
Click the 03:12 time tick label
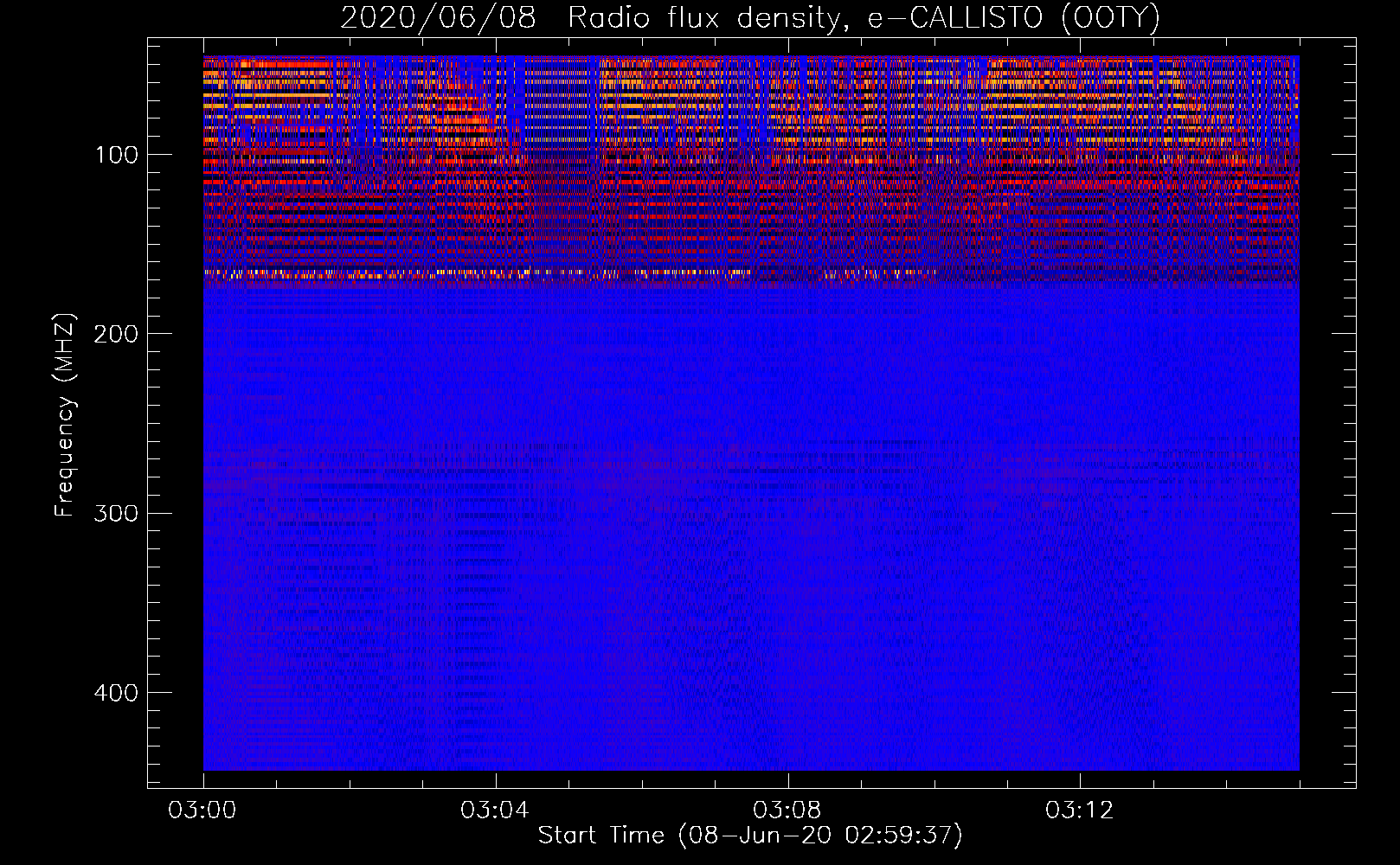pyautogui.click(x=1080, y=811)
